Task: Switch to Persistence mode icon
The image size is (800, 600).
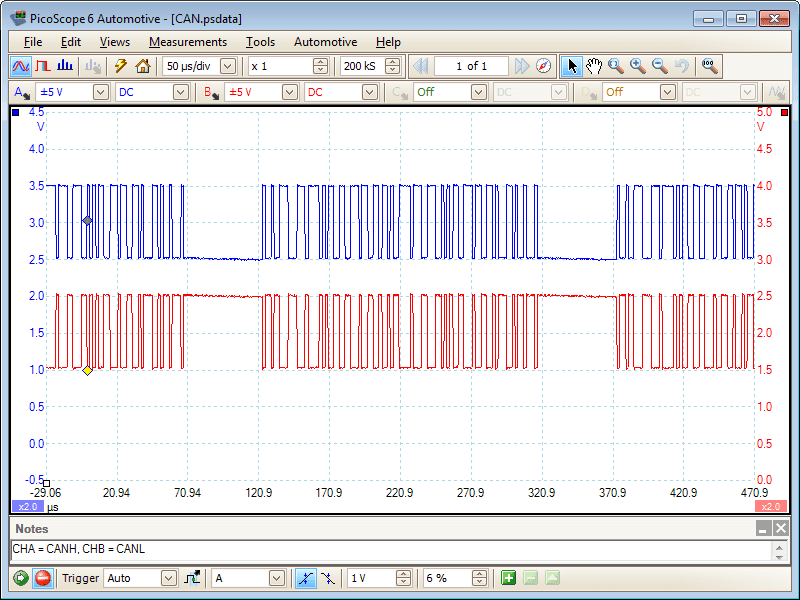Action: point(43,66)
